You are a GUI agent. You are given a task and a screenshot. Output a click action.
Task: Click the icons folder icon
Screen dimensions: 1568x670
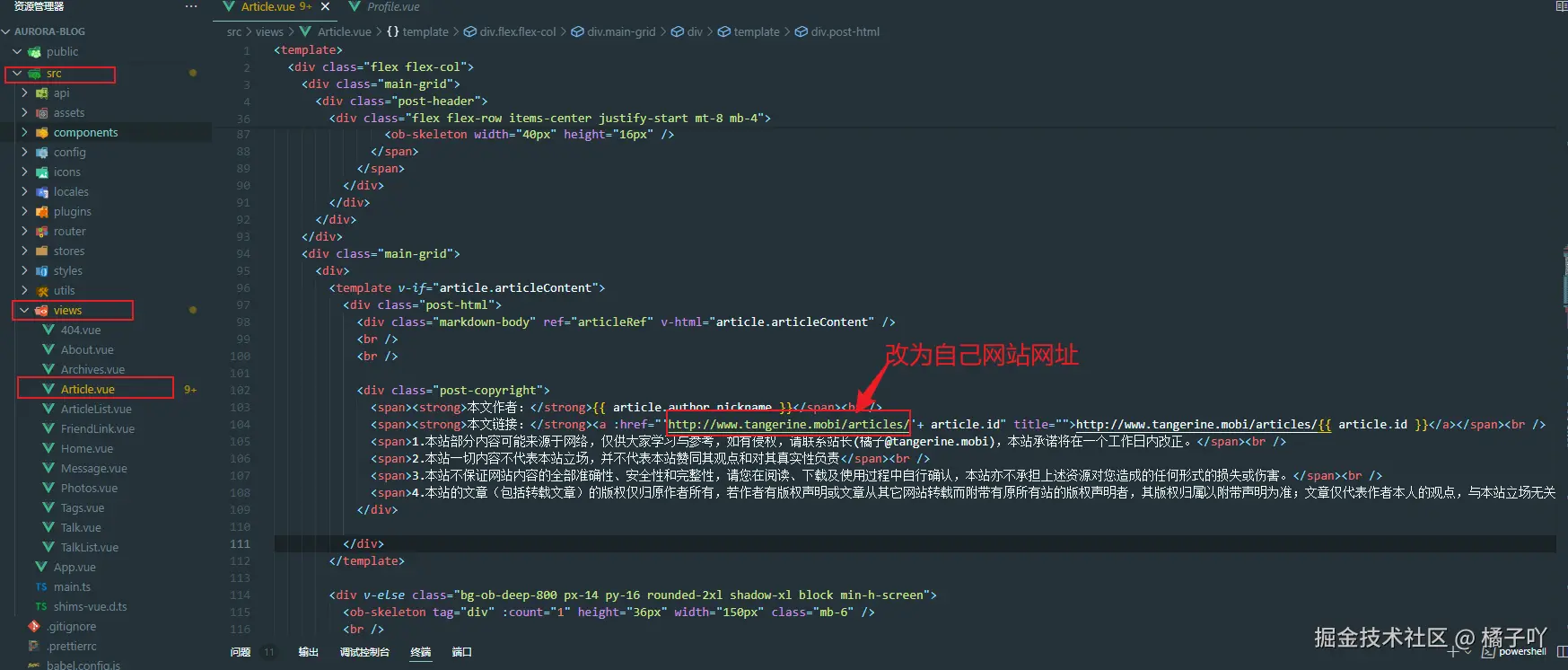(42, 172)
